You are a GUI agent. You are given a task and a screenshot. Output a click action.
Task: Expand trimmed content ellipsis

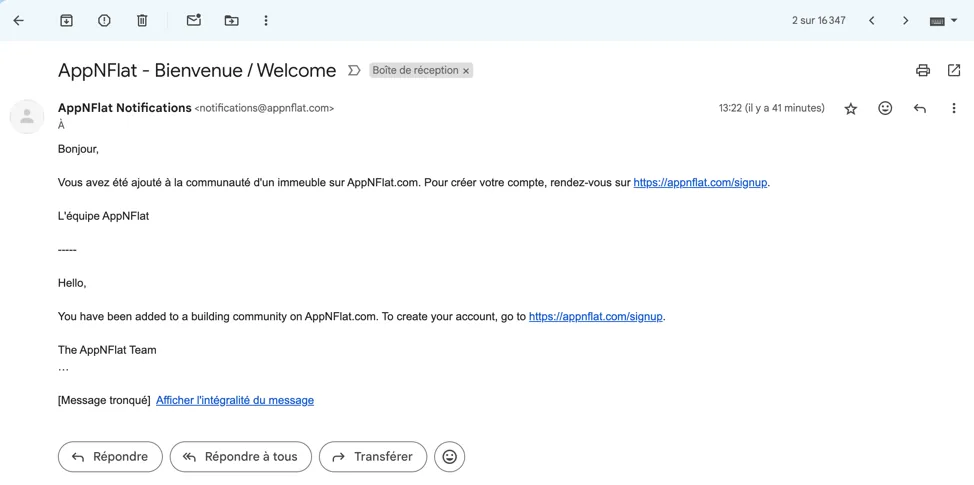[63, 368]
